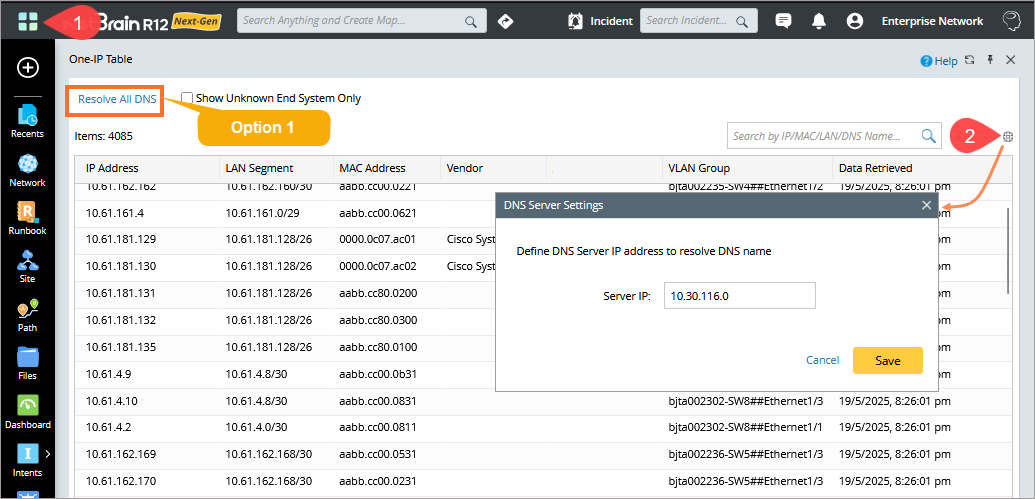Open the chat messages icon
Screen dimensions: 1035x499
point(784,21)
